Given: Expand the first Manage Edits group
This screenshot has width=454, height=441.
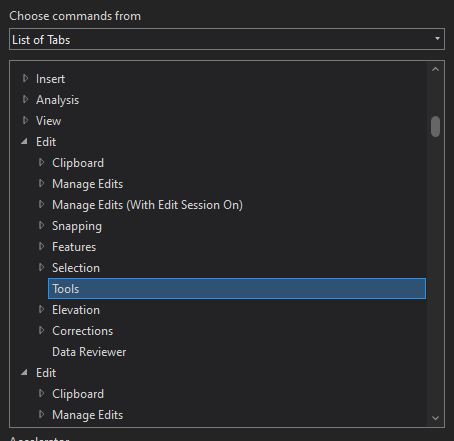Looking at the screenshot, I should pyautogui.click(x=41, y=184).
